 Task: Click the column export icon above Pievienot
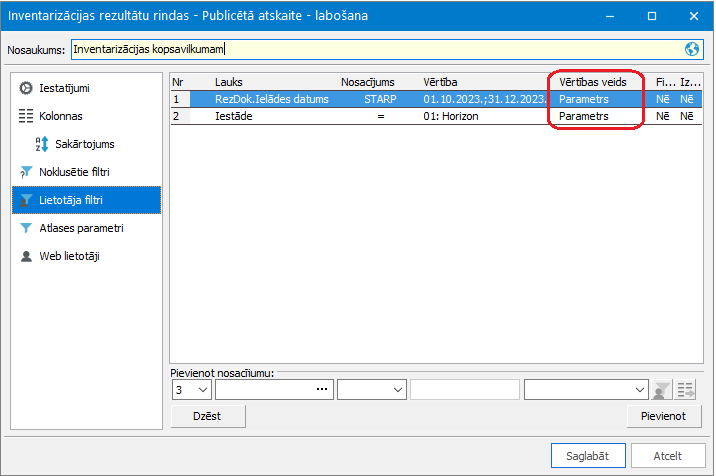[685, 390]
